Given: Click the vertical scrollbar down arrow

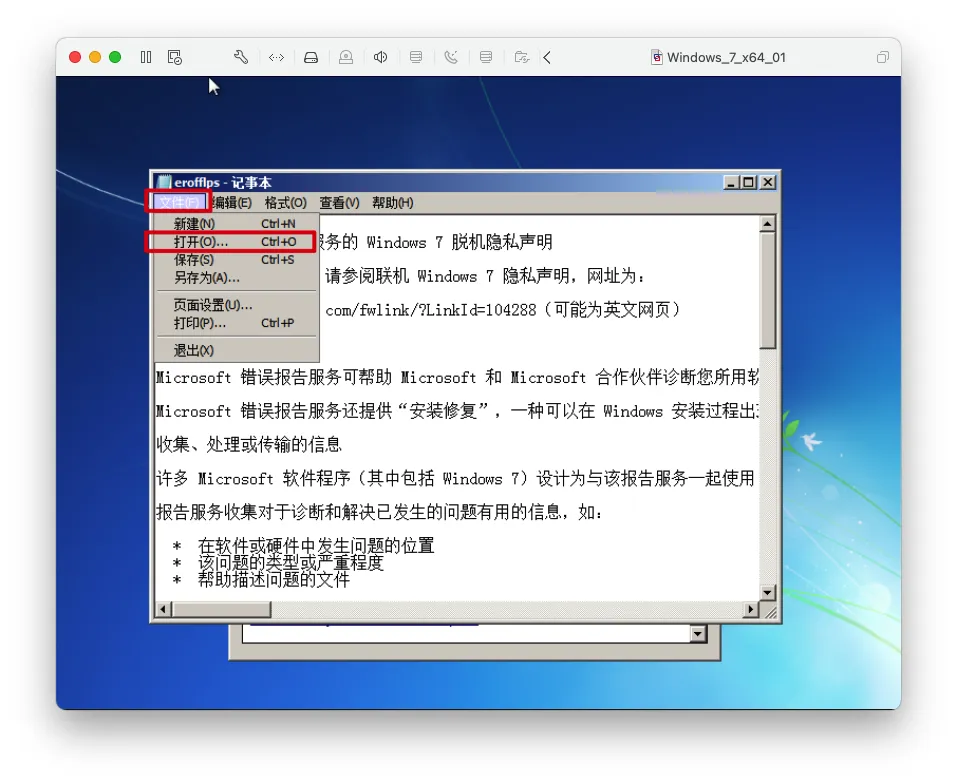Looking at the screenshot, I should pyautogui.click(x=768, y=592).
